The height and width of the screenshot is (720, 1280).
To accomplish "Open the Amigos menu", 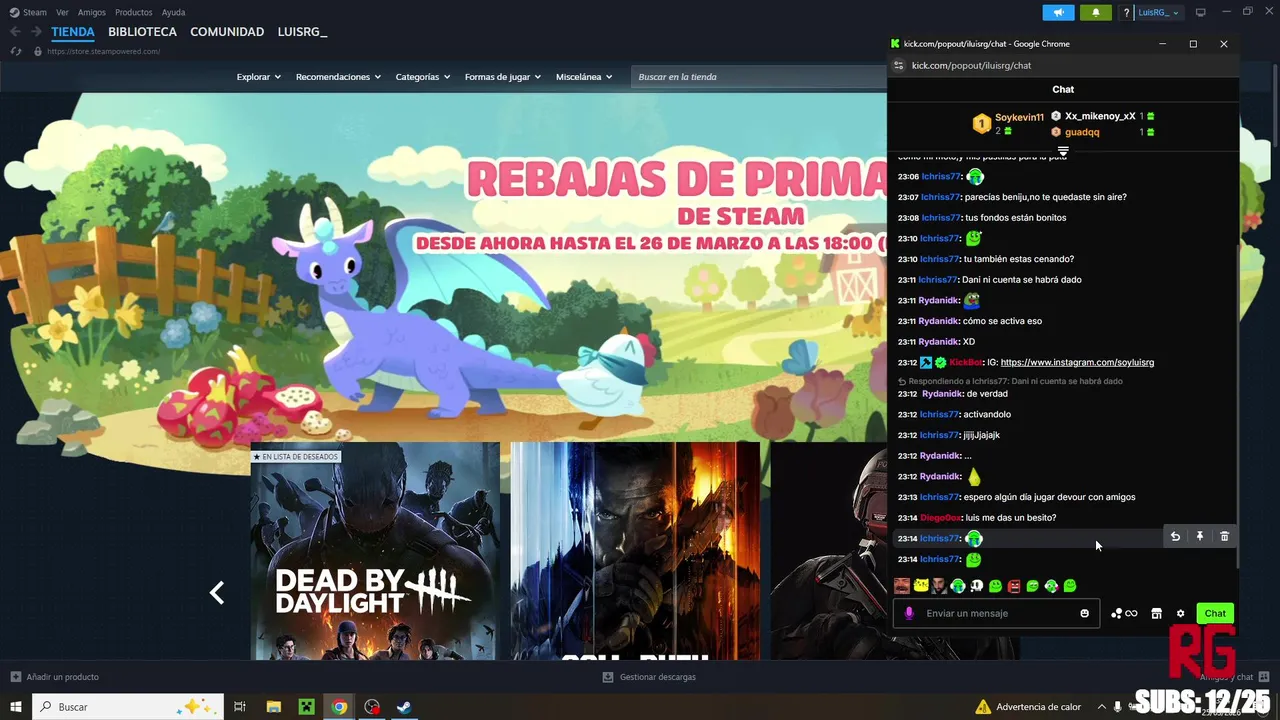I will 92,13.
